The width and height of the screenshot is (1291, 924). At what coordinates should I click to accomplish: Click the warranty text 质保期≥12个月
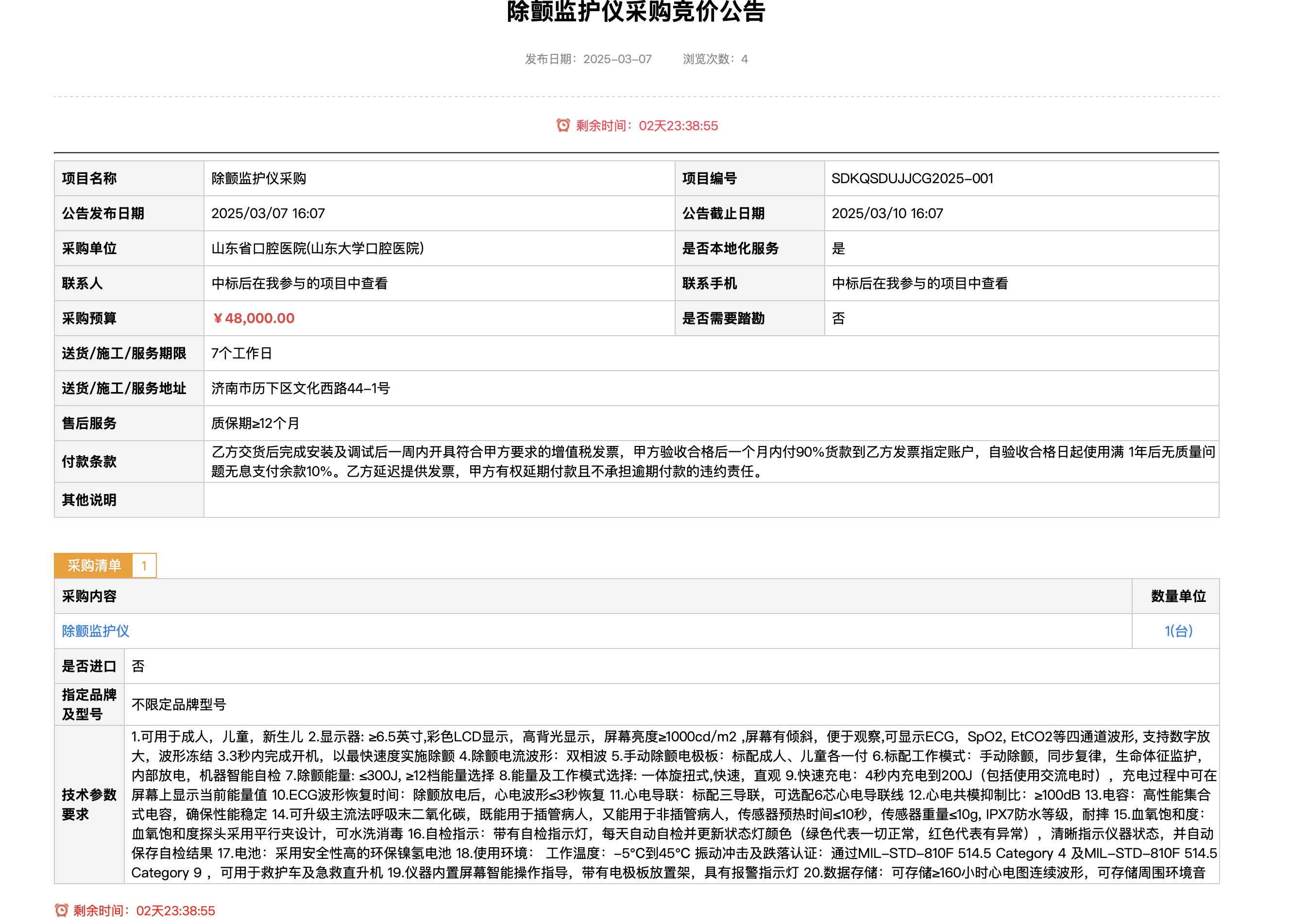click(x=255, y=423)
